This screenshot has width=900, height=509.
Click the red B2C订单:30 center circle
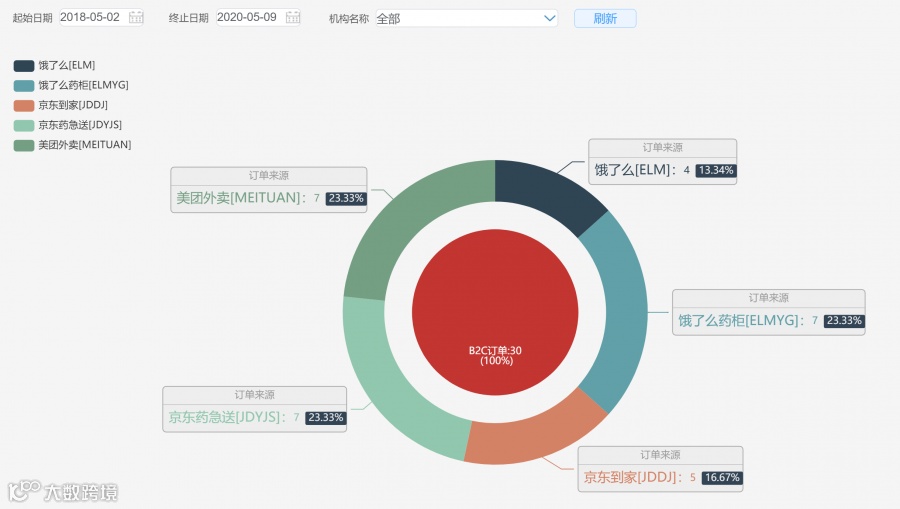coord(495,312)
